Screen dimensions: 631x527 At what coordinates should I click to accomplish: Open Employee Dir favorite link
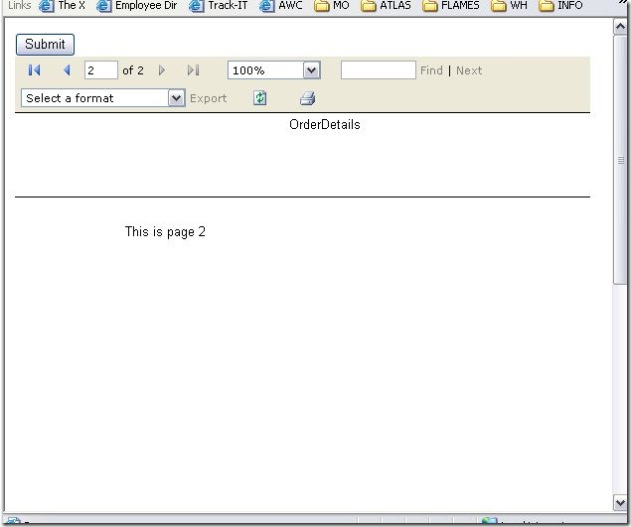(137, 6)
